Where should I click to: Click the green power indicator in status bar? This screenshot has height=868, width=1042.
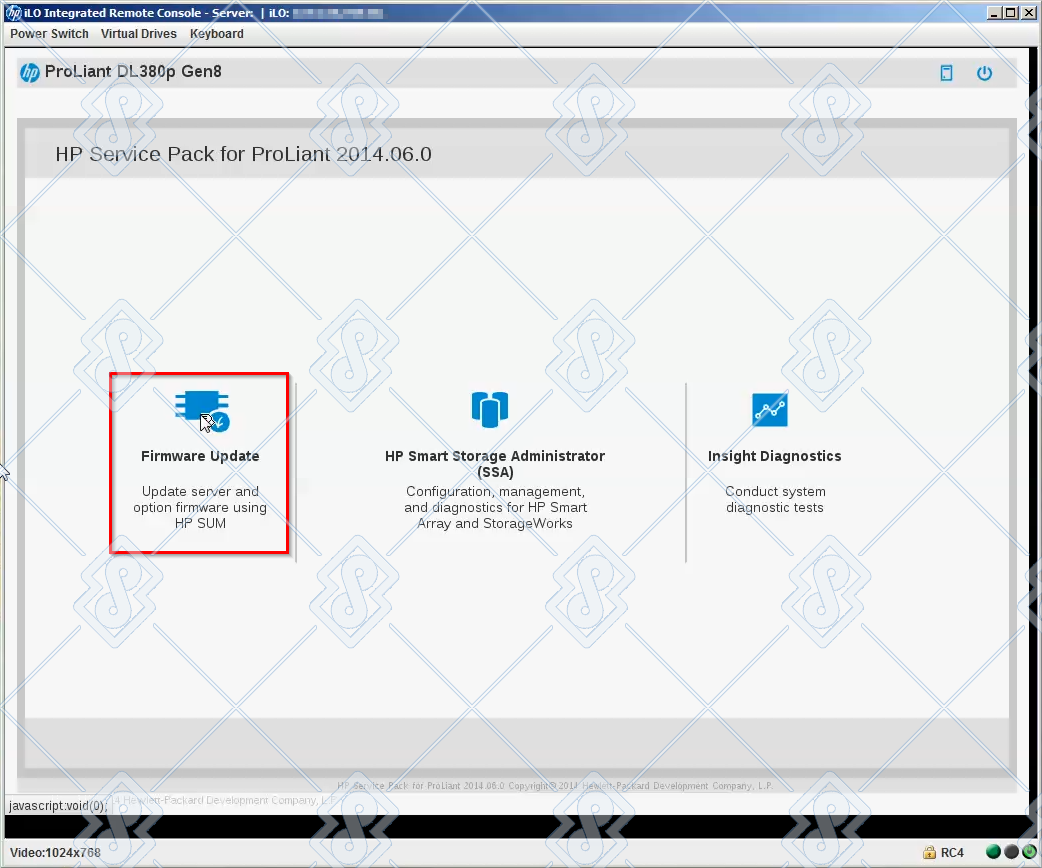(x=1029, y=852)
